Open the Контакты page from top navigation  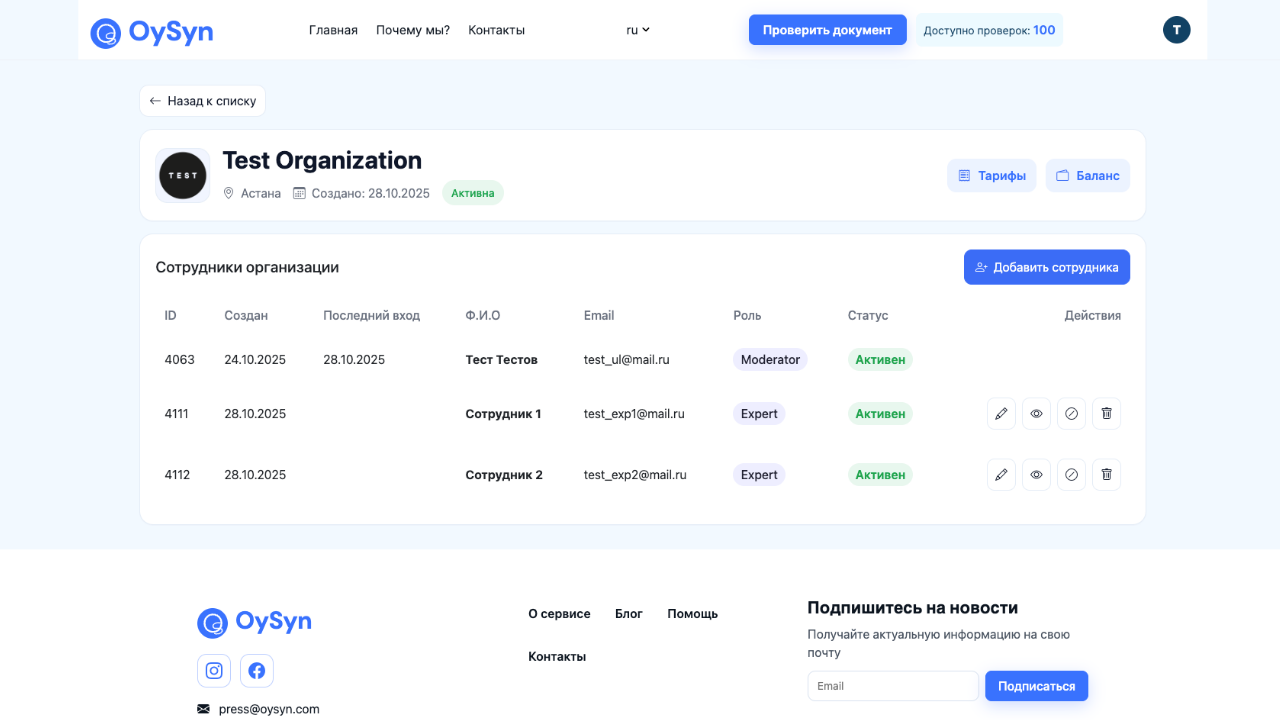[x=496, y=30]
